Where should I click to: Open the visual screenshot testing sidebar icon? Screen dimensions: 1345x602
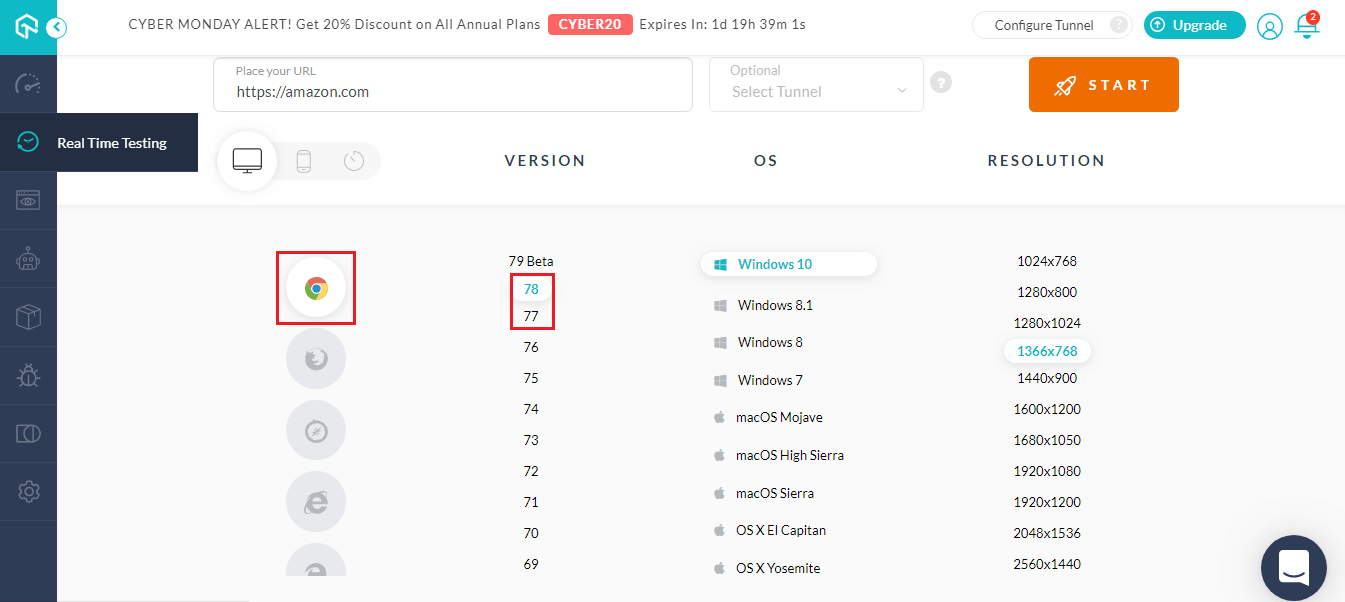(28, 200)
